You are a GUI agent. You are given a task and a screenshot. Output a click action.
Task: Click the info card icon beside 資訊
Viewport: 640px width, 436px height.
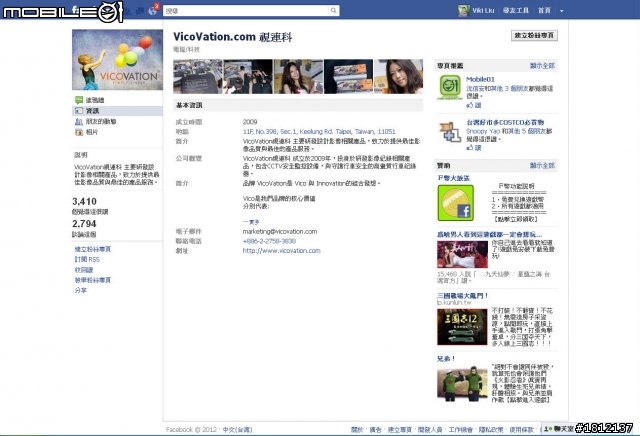point(79,111)
